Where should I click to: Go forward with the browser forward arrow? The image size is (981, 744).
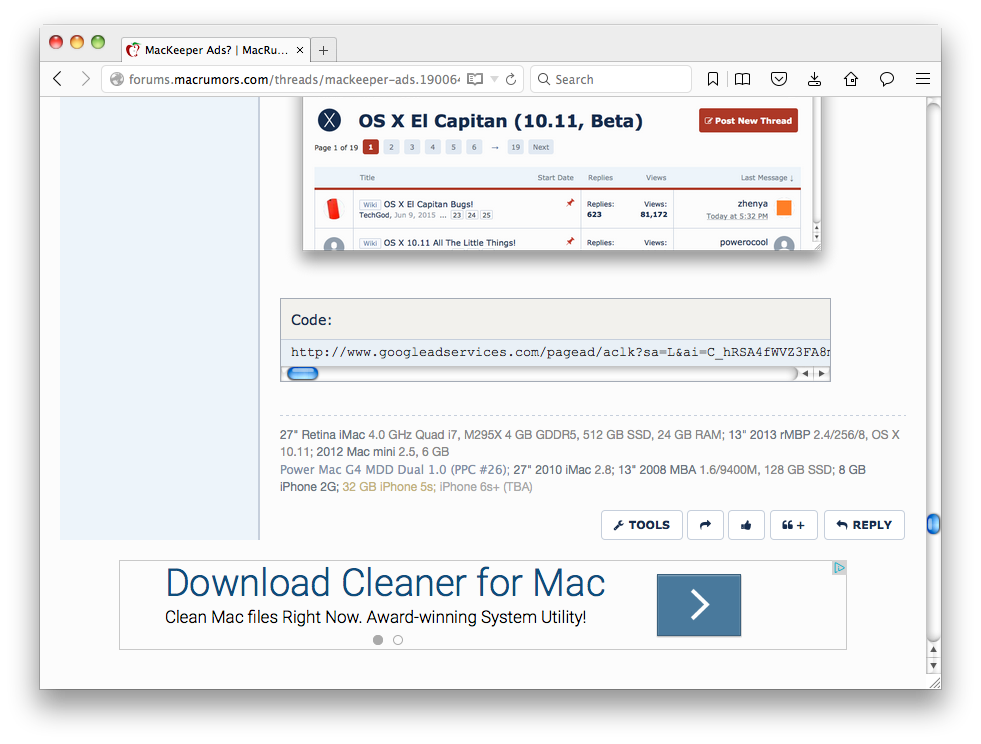[86, 79]
